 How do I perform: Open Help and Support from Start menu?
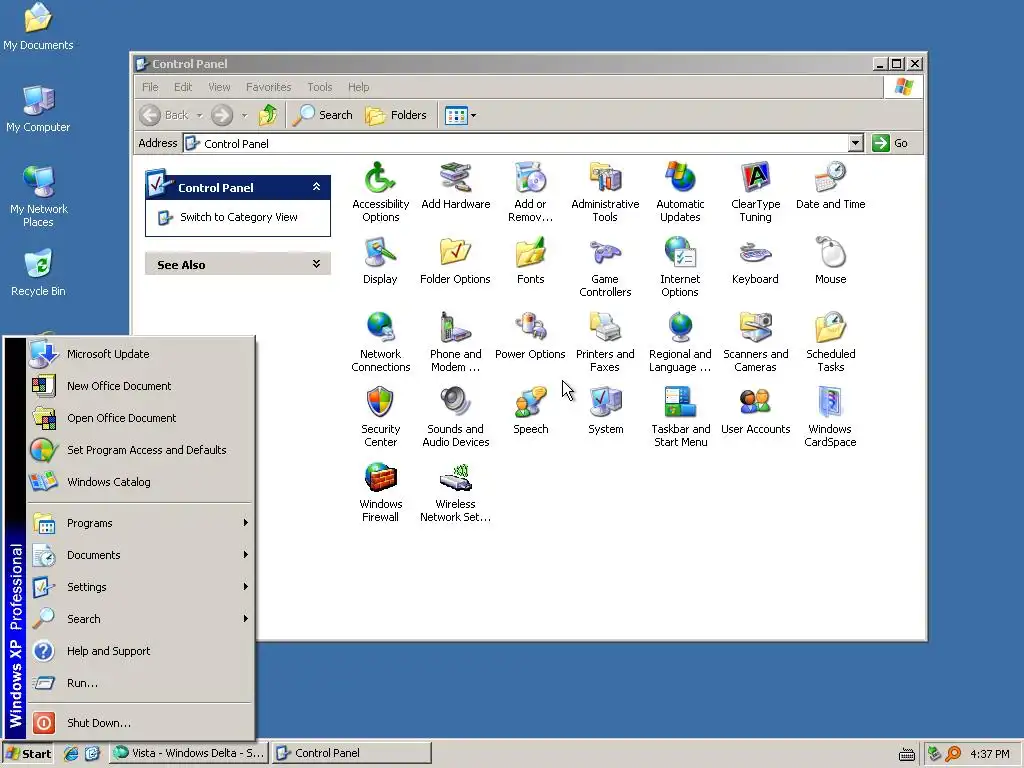click(140, 651)
